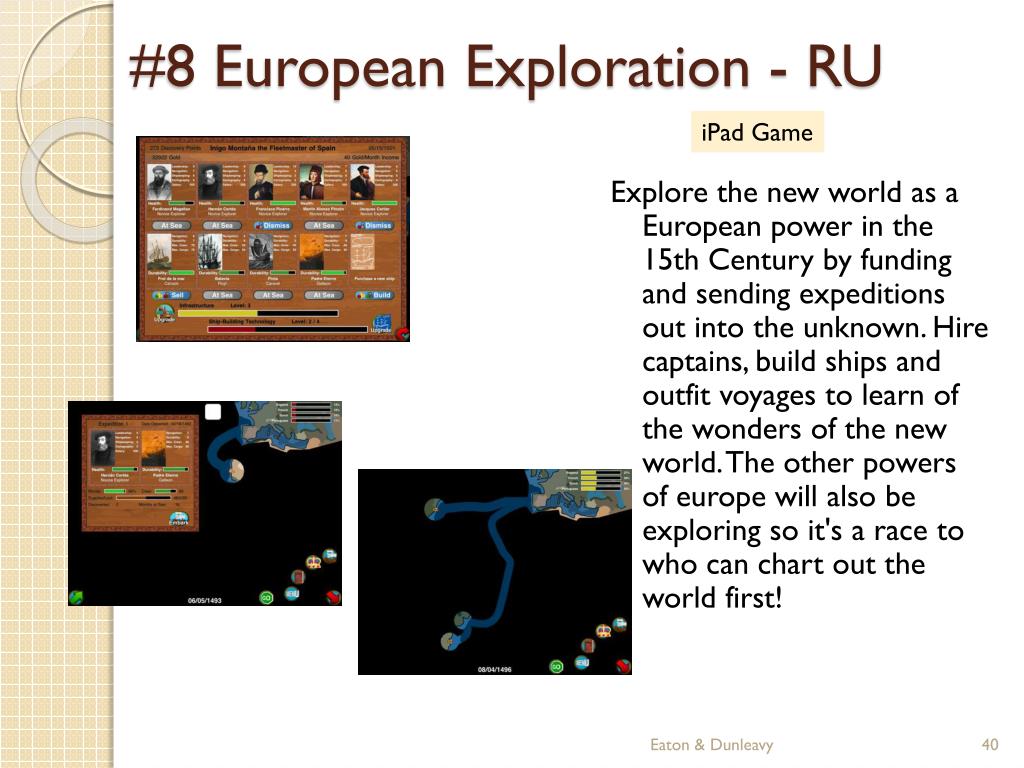1024x768 pixels.
Task: Click the discovered circle on 06/05/1493 map
Action: click(234, 470)
